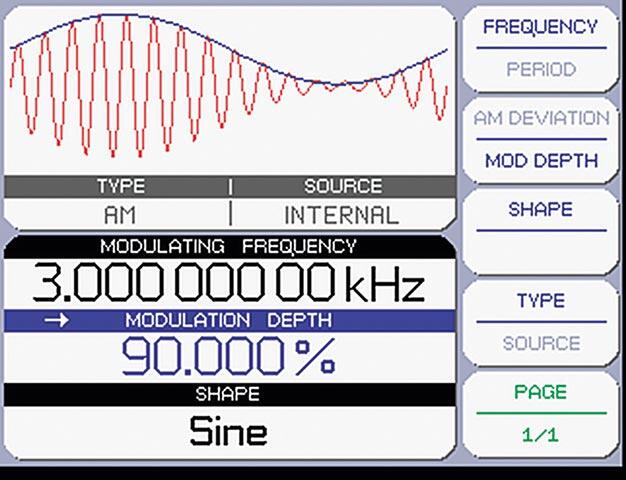
Task: Click the SOURCE column header above INTERNAL
Action: point(341,186)
